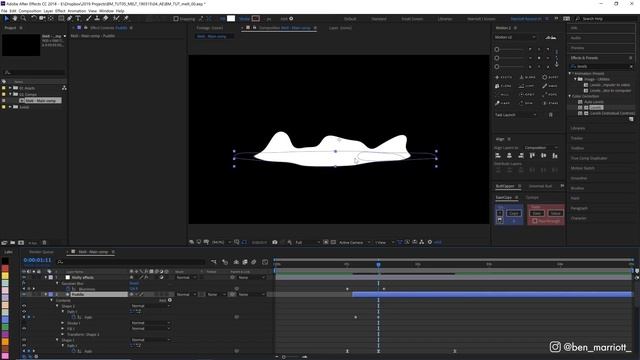640x360 pixels.
Task: Toggle the Path stopwatch under Shape 2
Action: [74, 317]
